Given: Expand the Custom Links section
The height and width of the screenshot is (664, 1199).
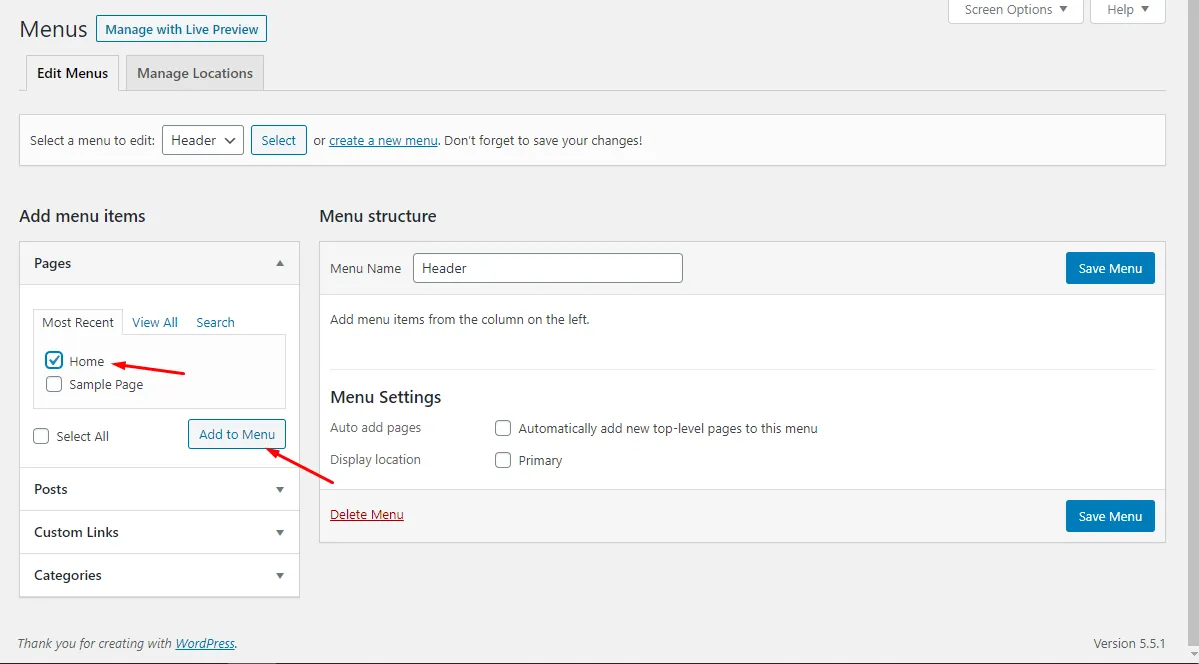Looking at the screenshot, I should pos(280,532).
